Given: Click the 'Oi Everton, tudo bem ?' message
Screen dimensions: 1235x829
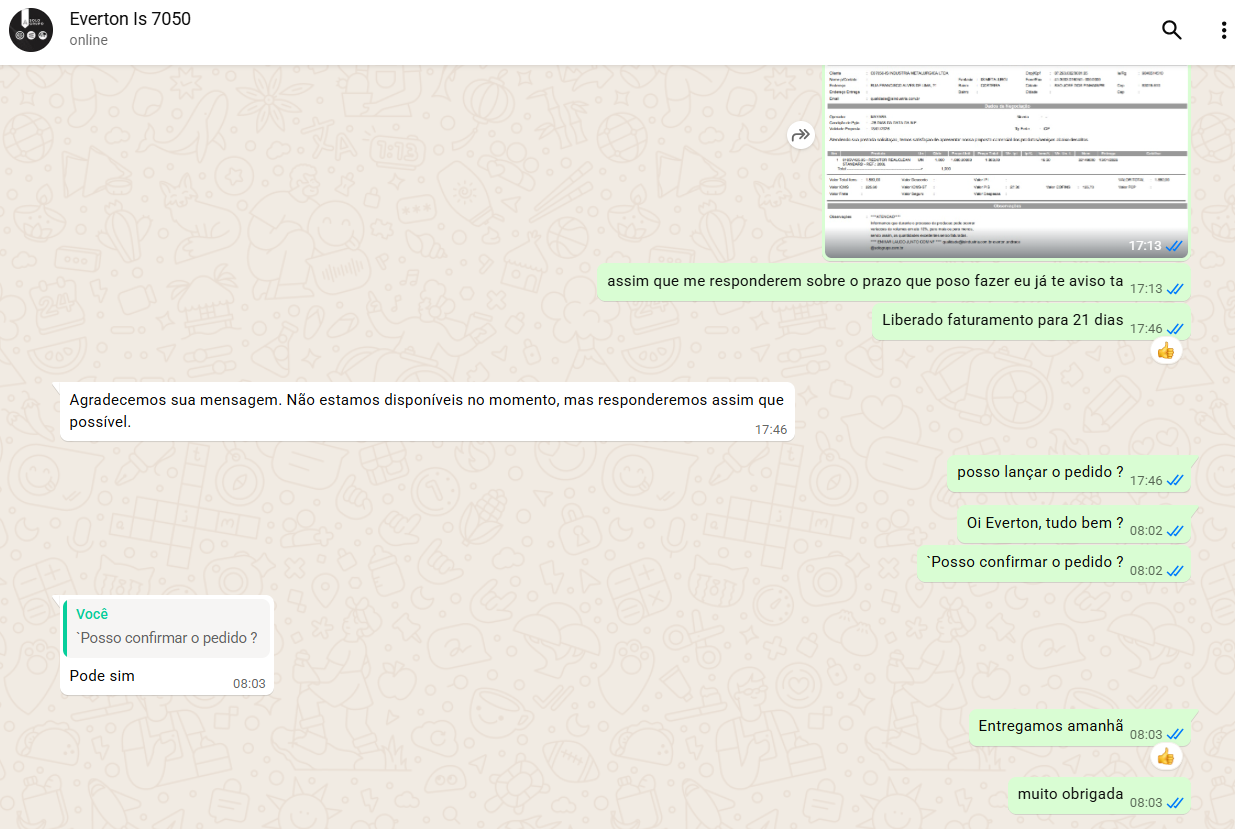Looking at the screenshot, I should (1045, 522).
